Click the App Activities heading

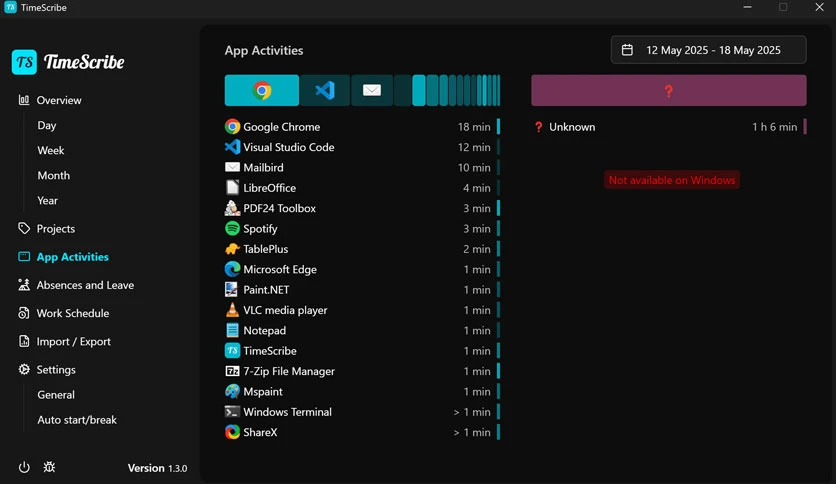point(264,51)
